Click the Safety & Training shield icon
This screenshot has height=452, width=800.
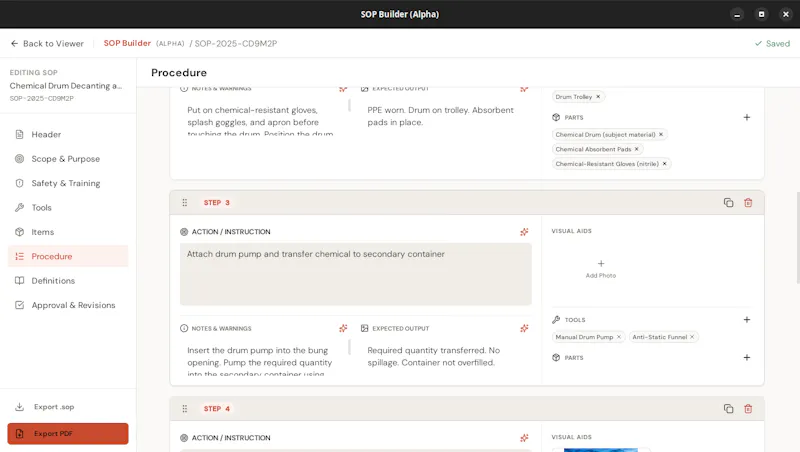[x=19, y=183]
